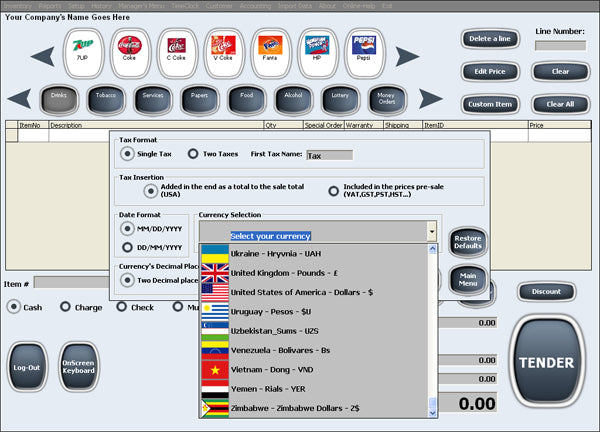Choose the Fanta product icon

(271, 53)
